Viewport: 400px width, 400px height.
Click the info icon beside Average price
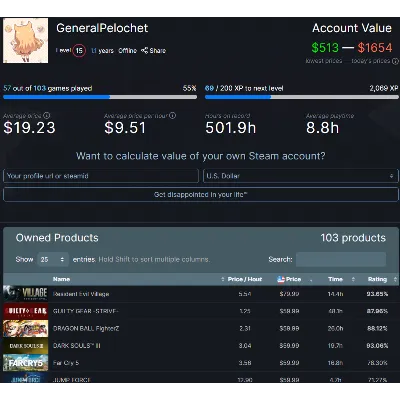pyautogui.click(x=47, y=115)
